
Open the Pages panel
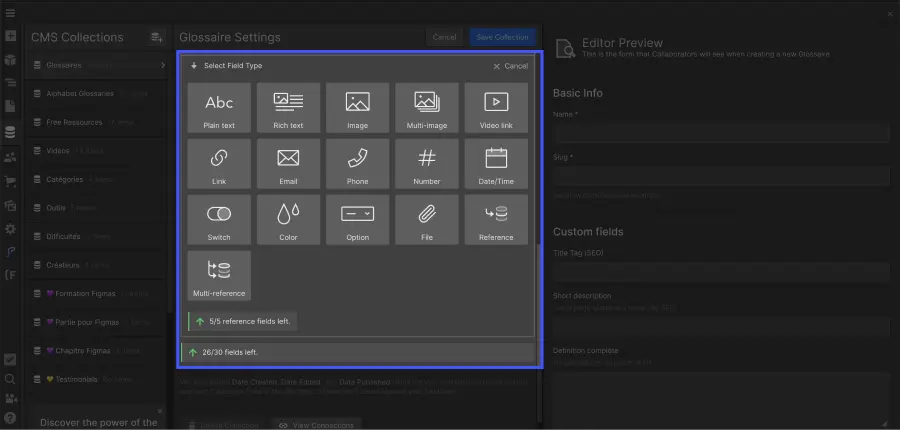pyautogui.click(x=10, y=107)
